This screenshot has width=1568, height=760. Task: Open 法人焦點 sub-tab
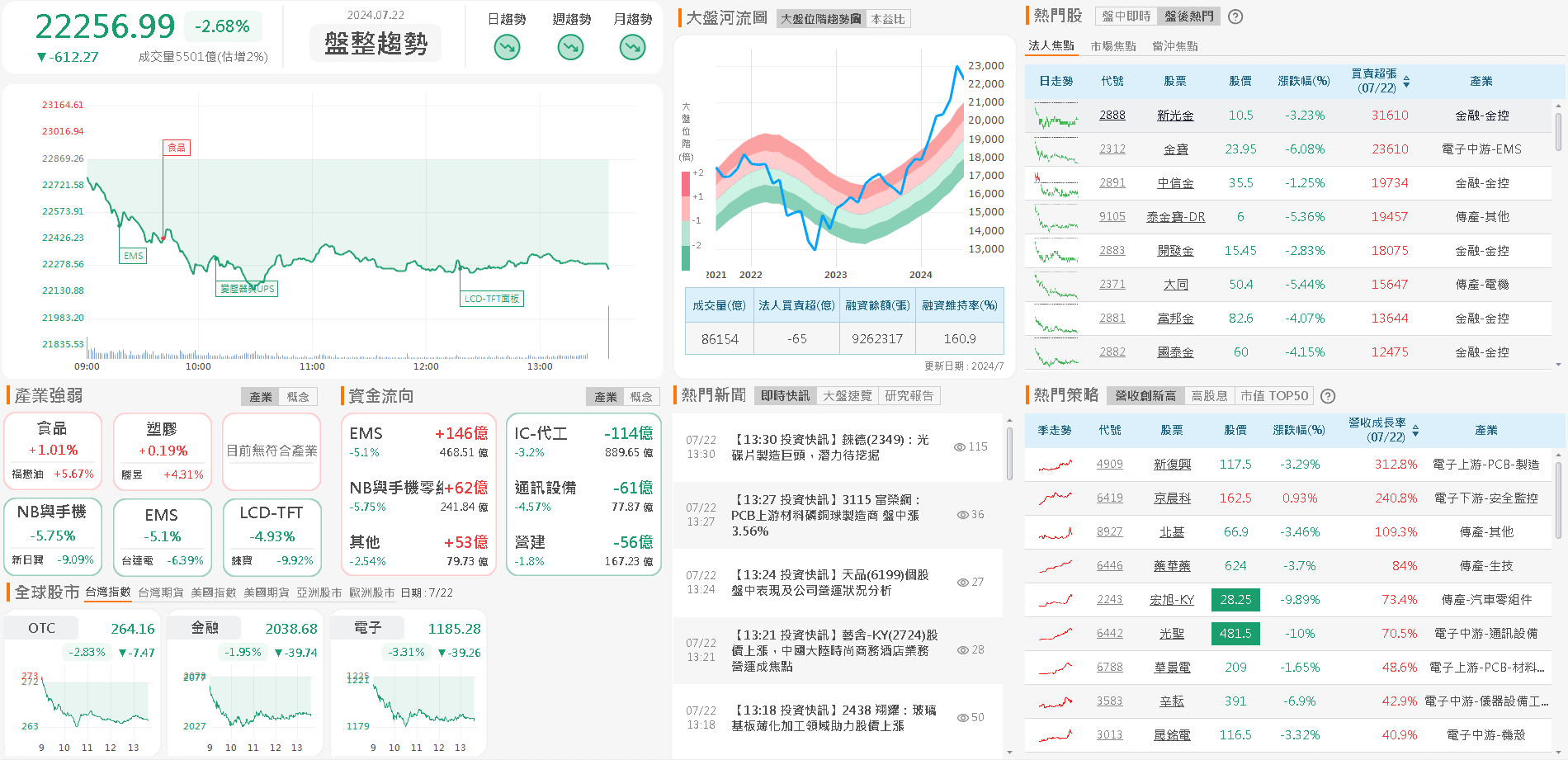[1051, 46]
